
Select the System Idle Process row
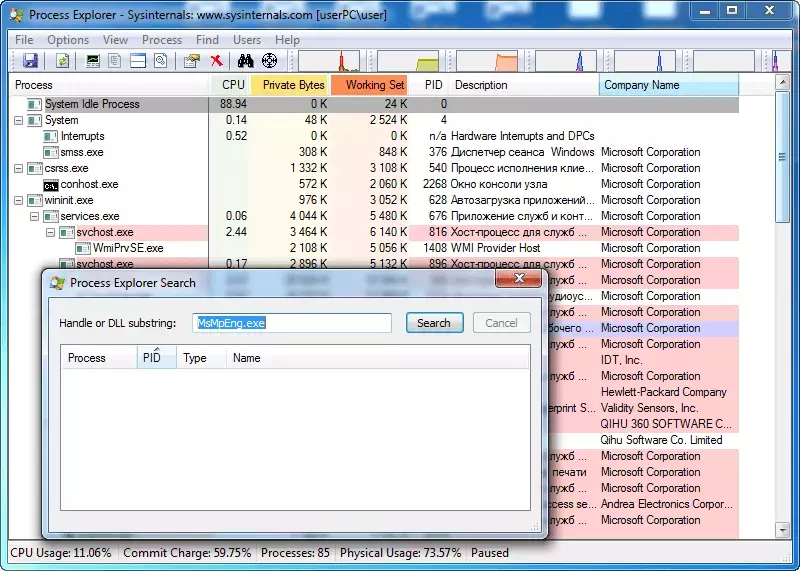click(x=374, y=105)
